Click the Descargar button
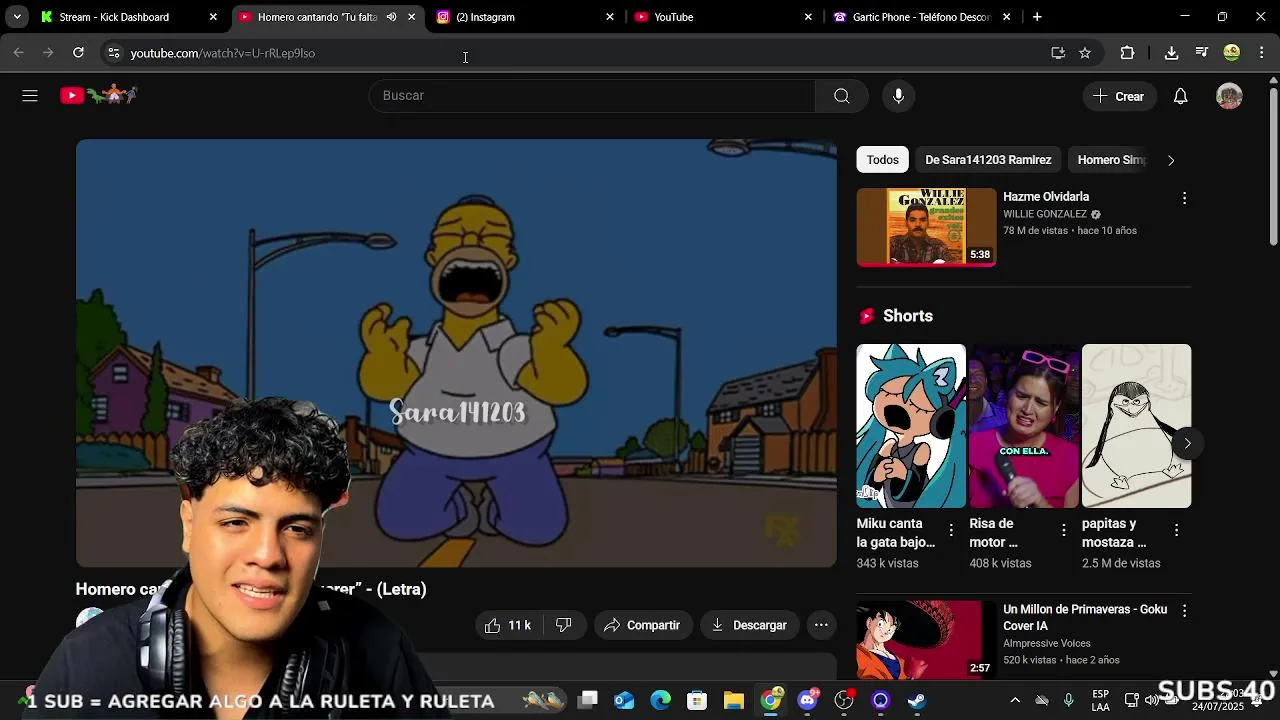The image size is (1280, 720). coord(749,625)
